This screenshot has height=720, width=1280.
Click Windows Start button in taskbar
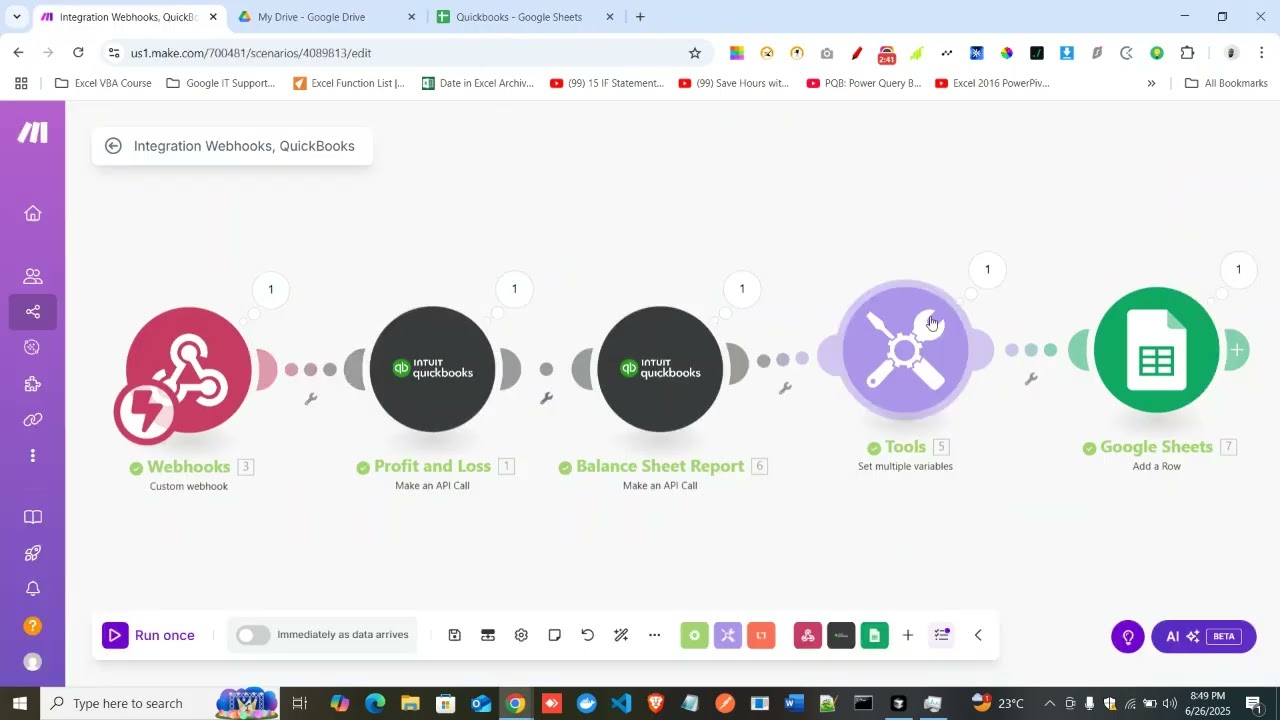pos(20,703)
